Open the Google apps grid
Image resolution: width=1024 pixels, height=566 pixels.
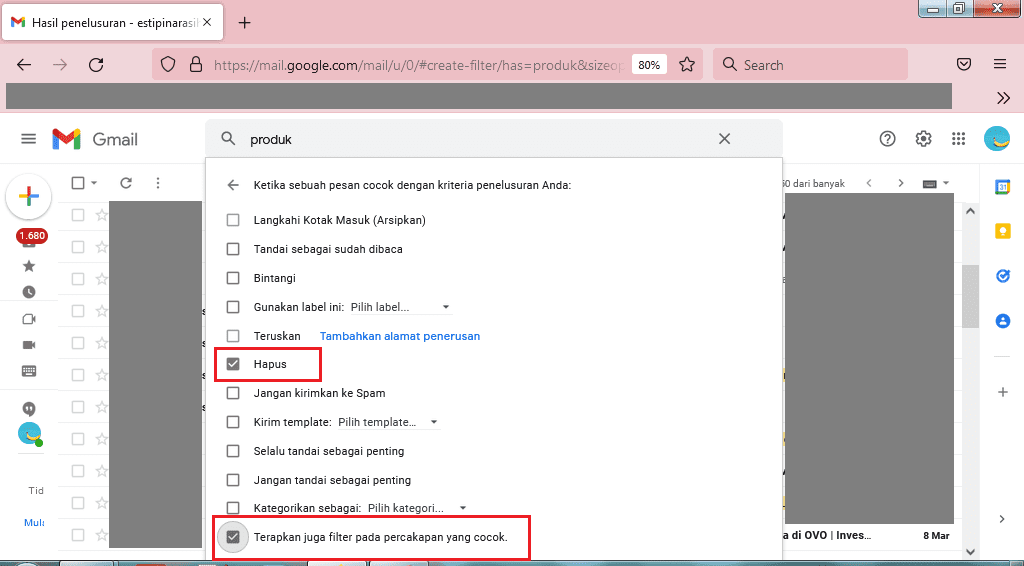coord(958,139)
